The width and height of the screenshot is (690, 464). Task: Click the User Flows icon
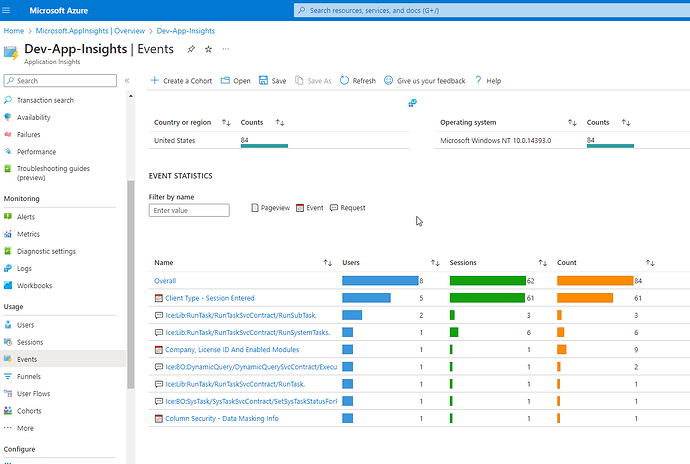tap(7, 394)
